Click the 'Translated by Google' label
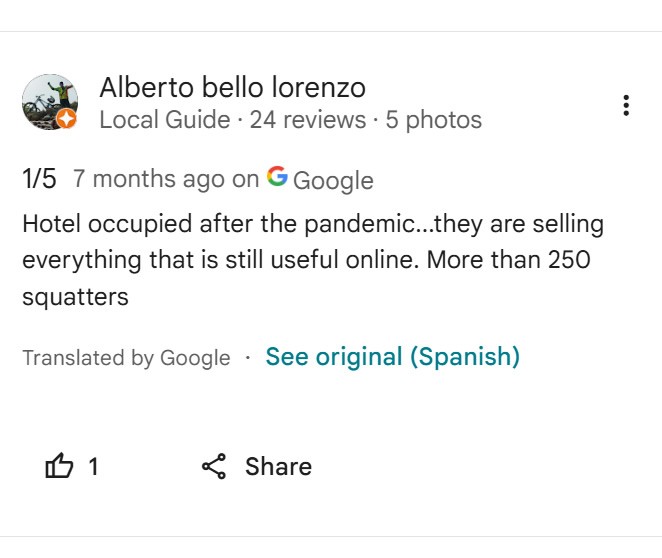 (126, 358)
